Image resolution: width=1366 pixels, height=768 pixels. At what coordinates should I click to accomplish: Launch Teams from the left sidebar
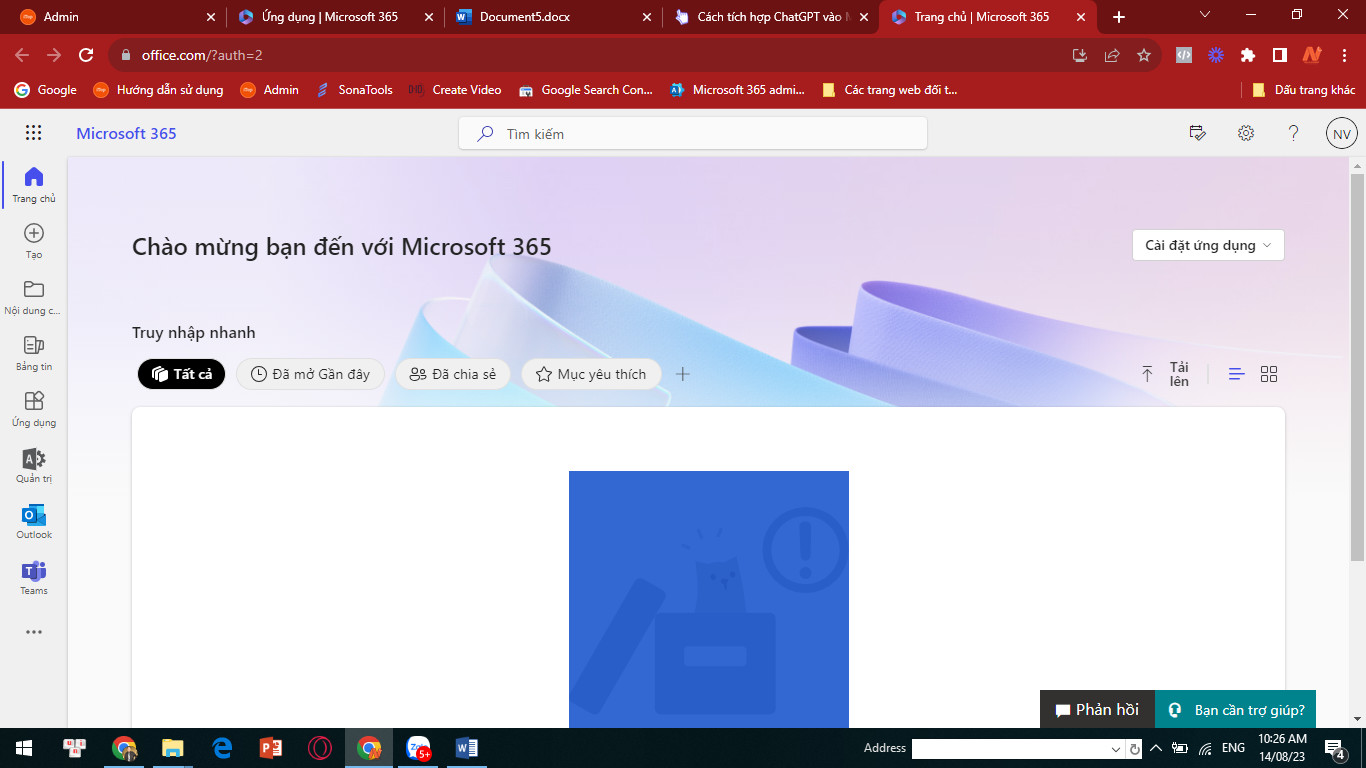coord(33,577)
